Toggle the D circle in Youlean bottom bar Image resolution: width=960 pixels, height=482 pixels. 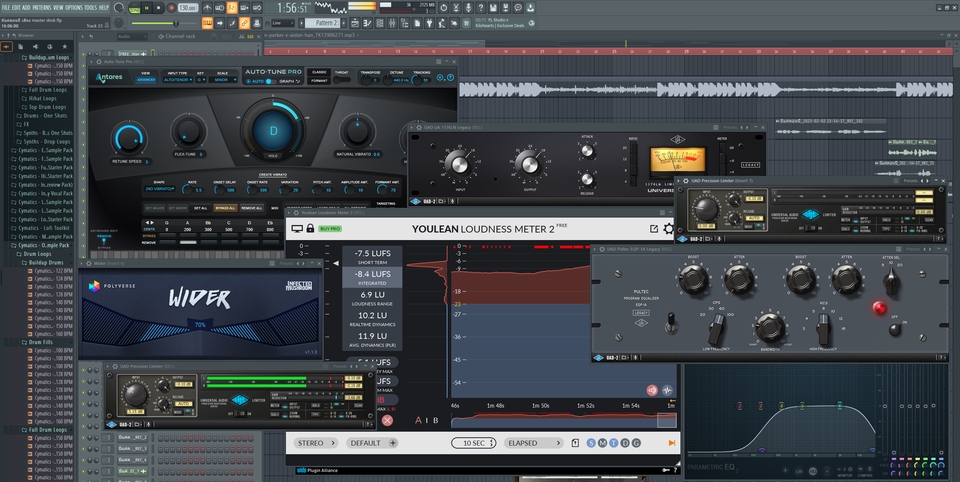click(625, 443)
